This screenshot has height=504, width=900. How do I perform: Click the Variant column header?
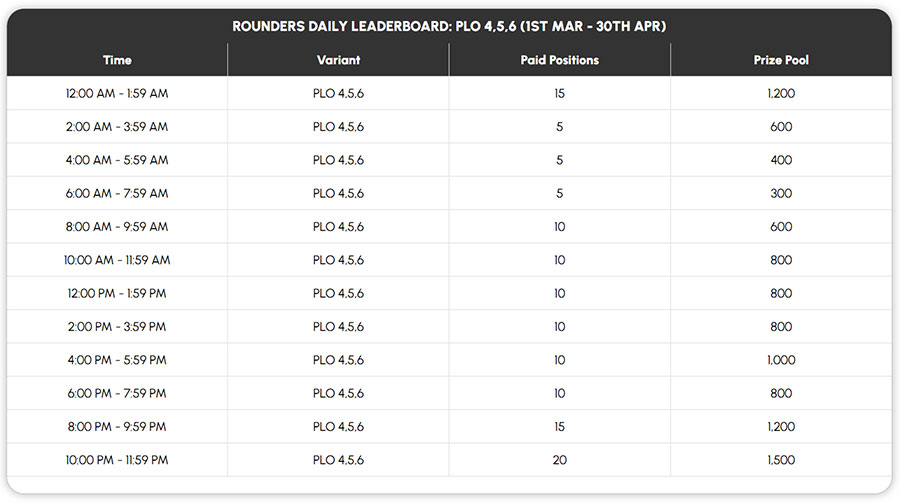coord(338,60)
